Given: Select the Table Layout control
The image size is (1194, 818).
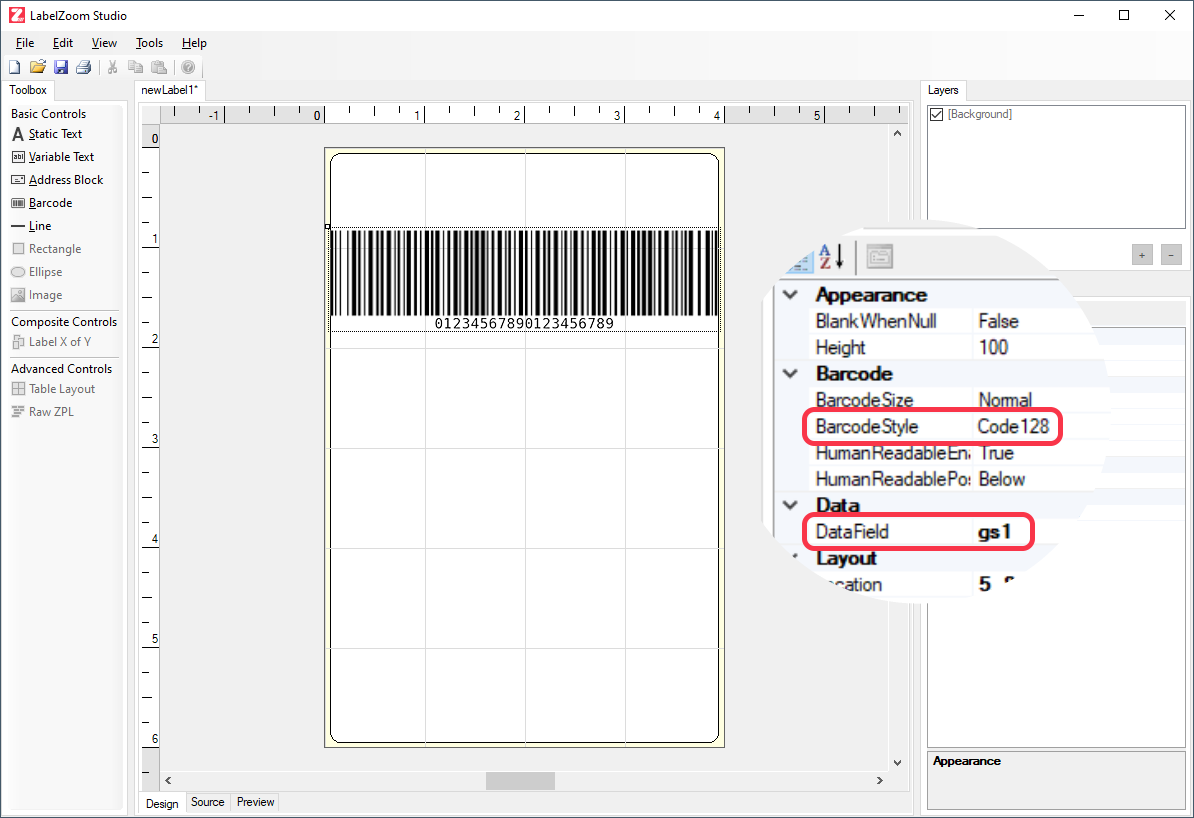Looking at the screenshot, I should tap(53, 388).
